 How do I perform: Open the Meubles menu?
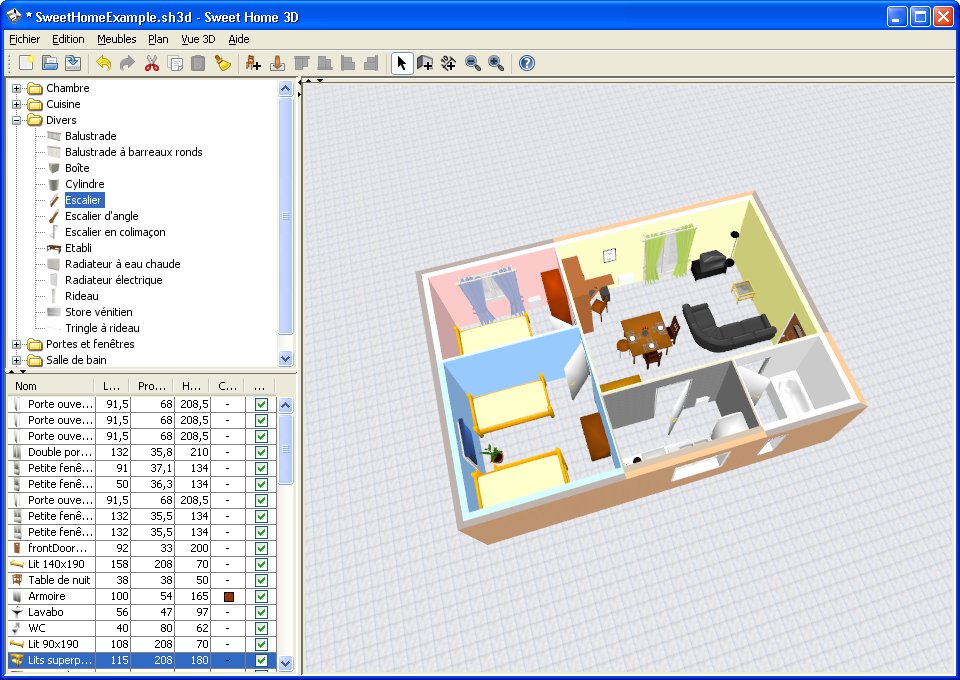(117, 39)
